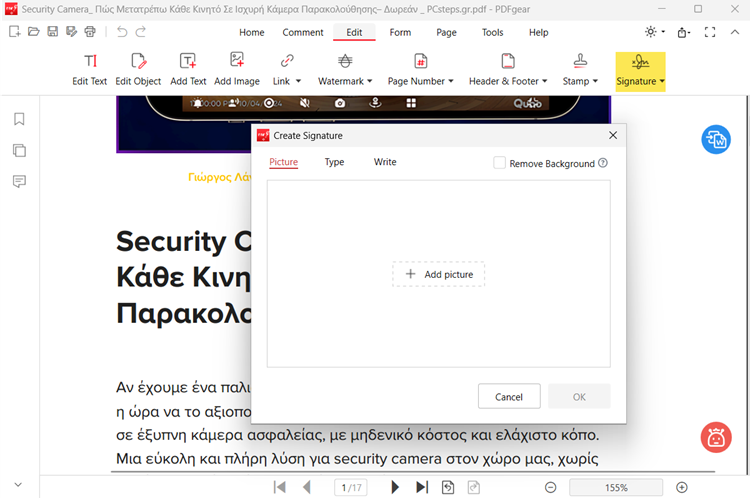
Task: Open the page thumbnails sidebar panel
Action: pos(19,150)
